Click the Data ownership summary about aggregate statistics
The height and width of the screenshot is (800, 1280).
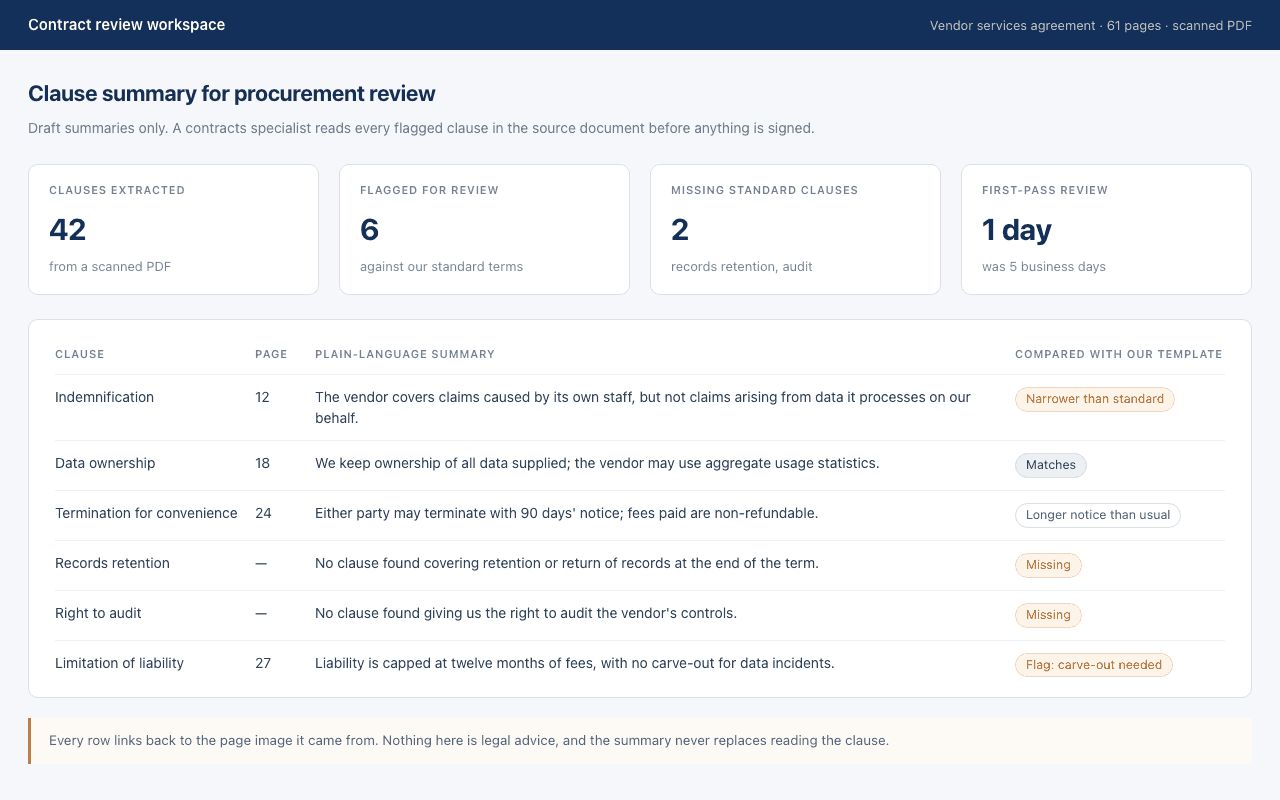click(x=597, y=463)
